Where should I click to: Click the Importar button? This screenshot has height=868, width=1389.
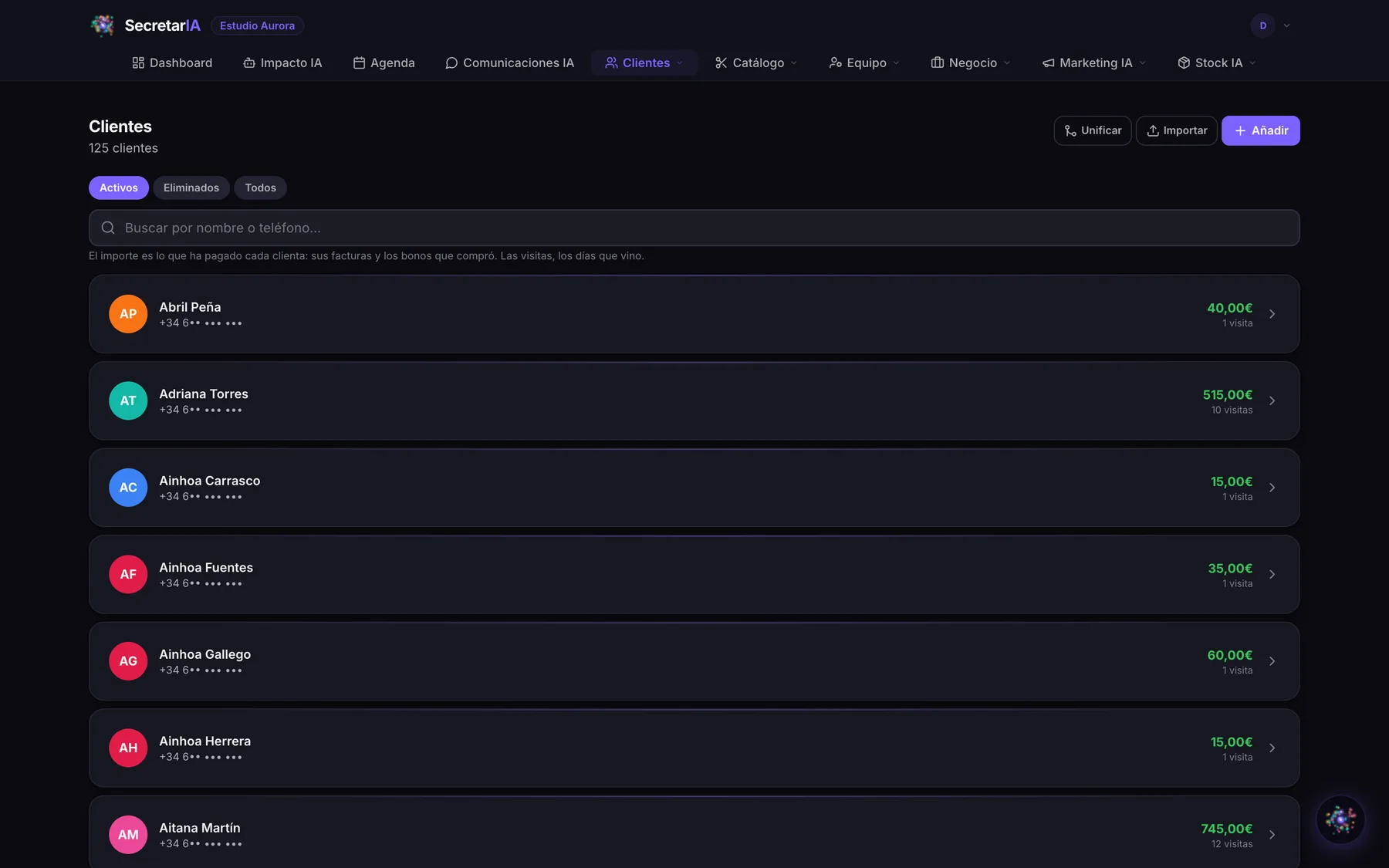coord(1176,130)
